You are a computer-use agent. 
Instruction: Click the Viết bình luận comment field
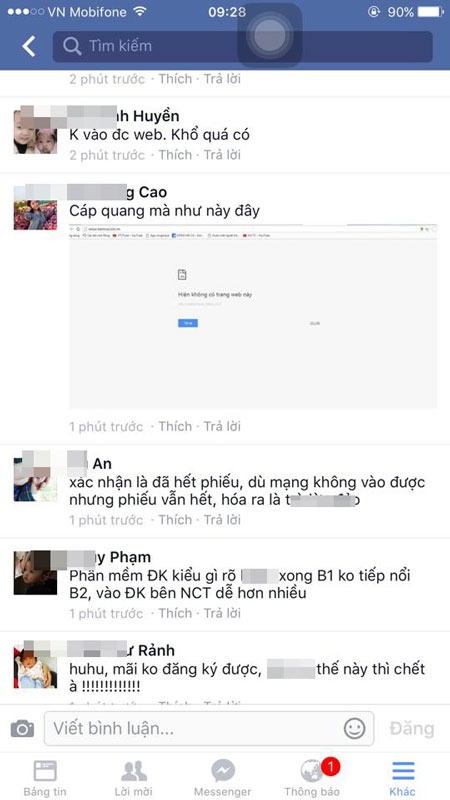pyautogui.click(x=209, y=729)
